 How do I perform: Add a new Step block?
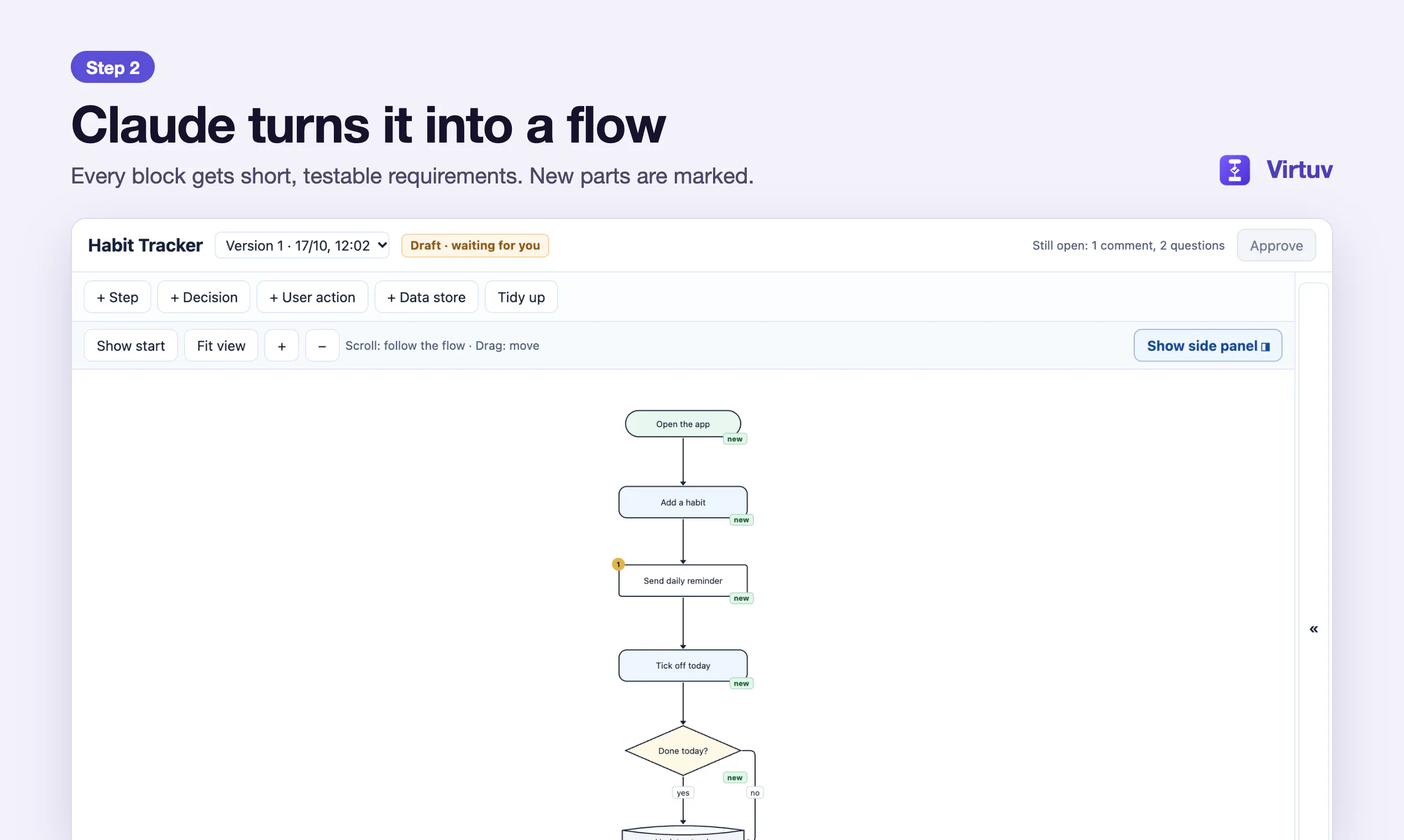(x=117, y=297)
